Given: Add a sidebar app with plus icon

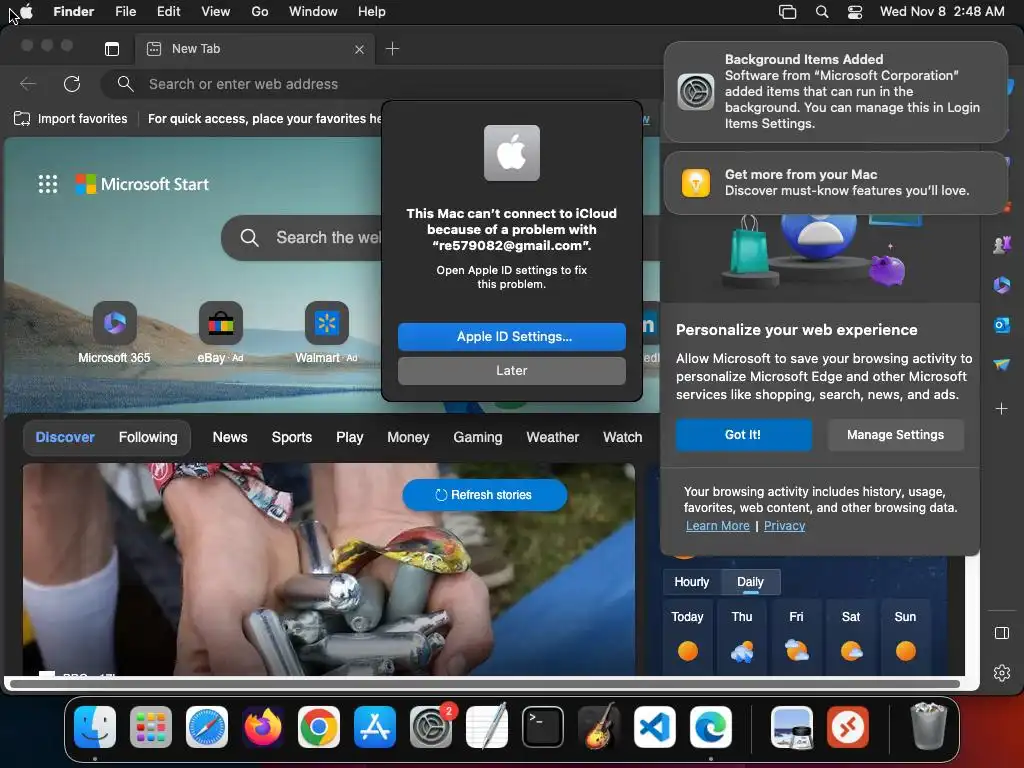Looking at the screenshot, I should coord(1002,409).
